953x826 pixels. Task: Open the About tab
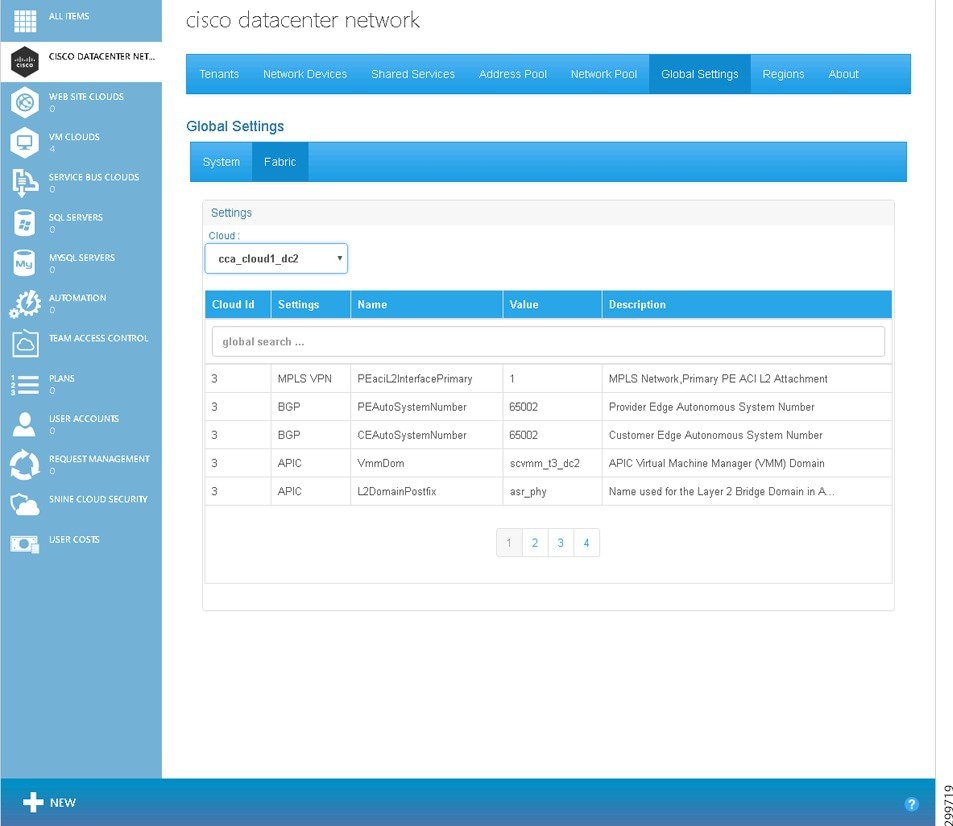tap(844, 74)
